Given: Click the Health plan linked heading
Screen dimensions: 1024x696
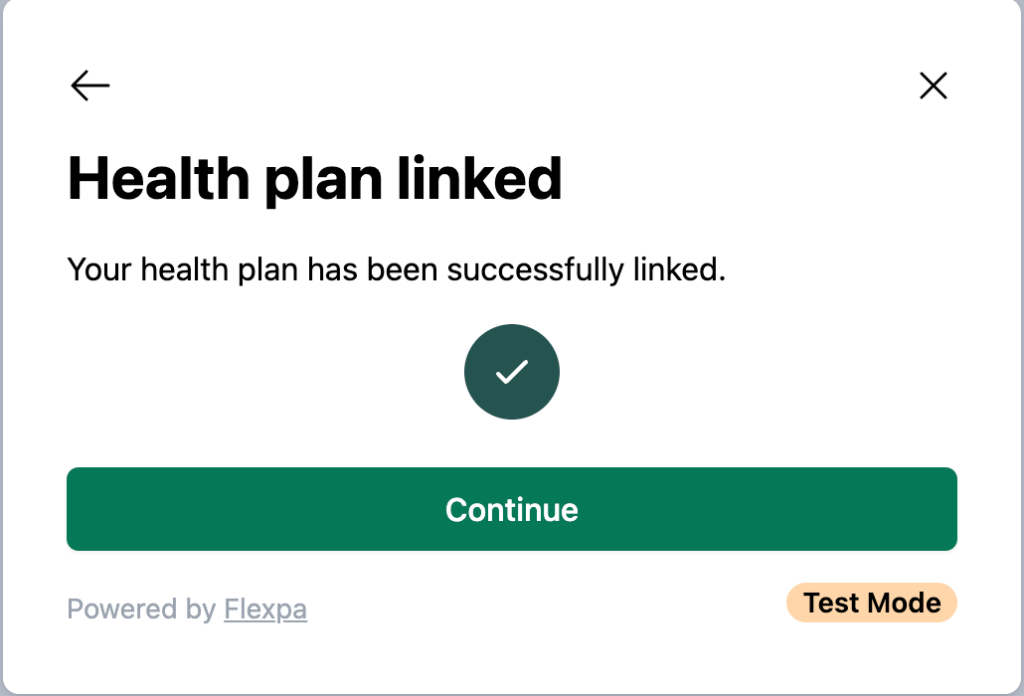Looking at the screenshot, I should point(314,179).
